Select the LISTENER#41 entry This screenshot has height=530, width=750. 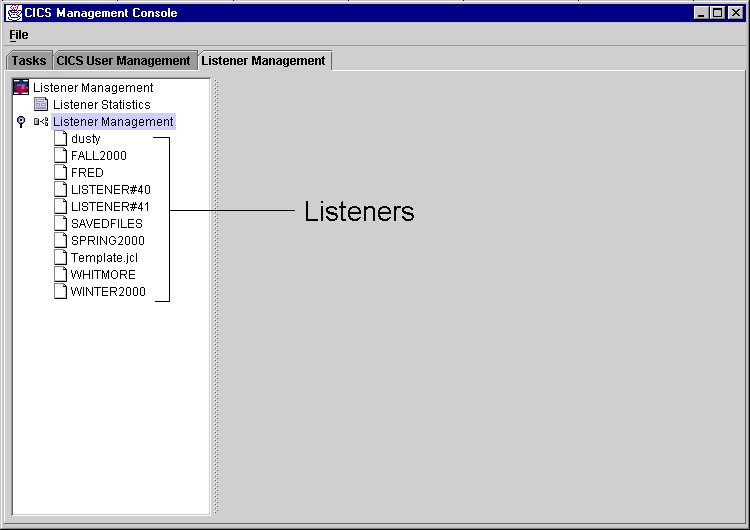click(x=110, y=207)
